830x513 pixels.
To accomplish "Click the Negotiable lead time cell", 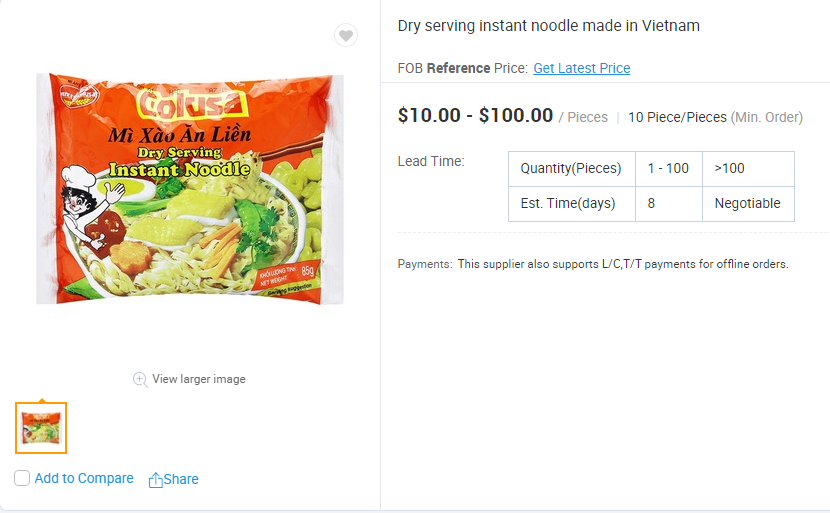I will [747, 203].
